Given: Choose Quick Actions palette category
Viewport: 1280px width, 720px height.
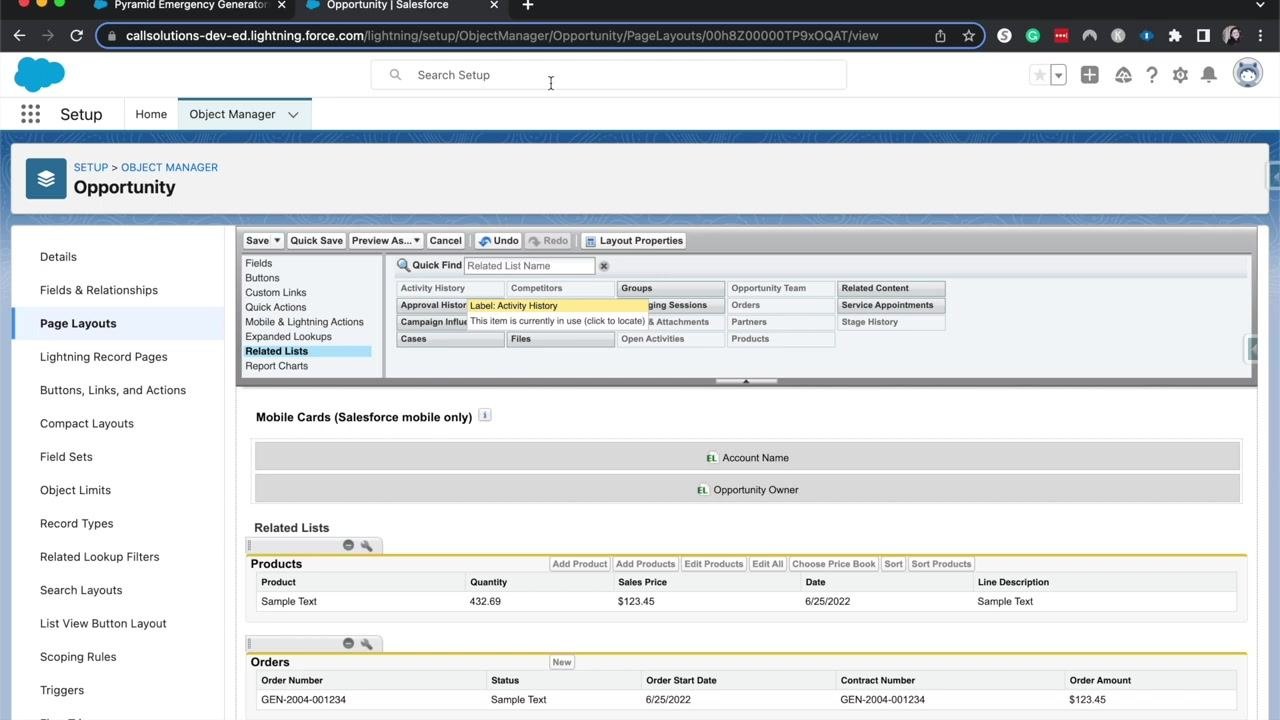Looking at the screenshot, I should point(276,307).
